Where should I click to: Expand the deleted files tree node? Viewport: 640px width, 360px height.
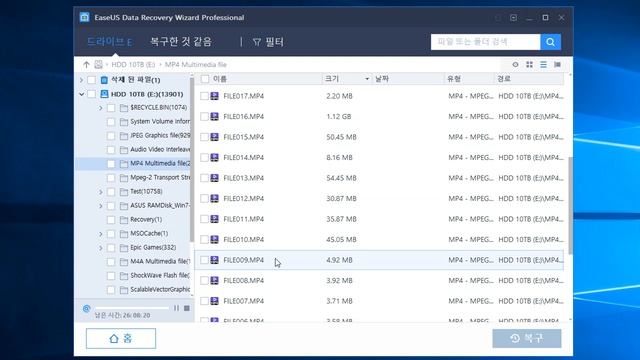click(x=81, y=80)
